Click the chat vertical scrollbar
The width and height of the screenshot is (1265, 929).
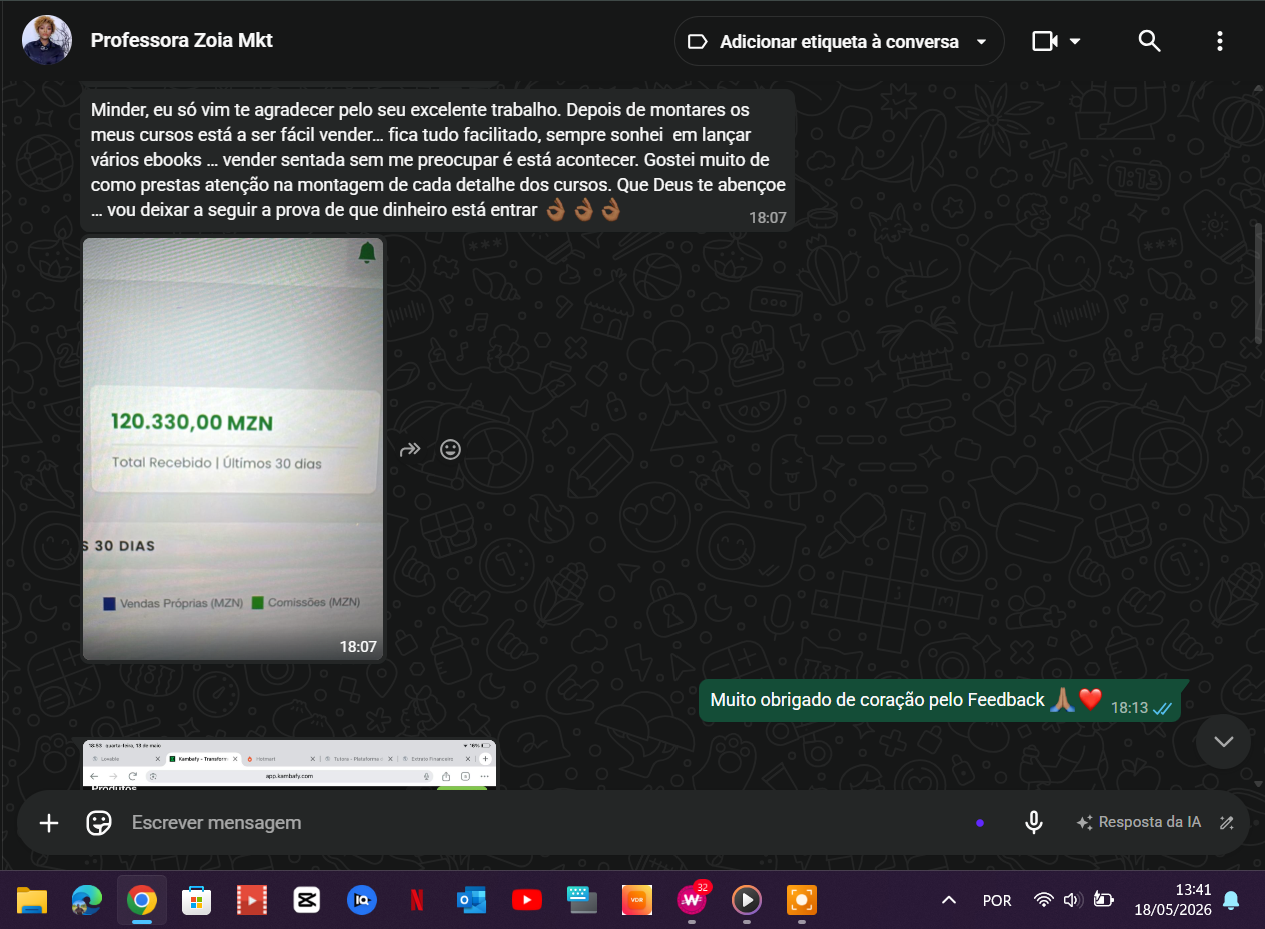pos(1259,284)
